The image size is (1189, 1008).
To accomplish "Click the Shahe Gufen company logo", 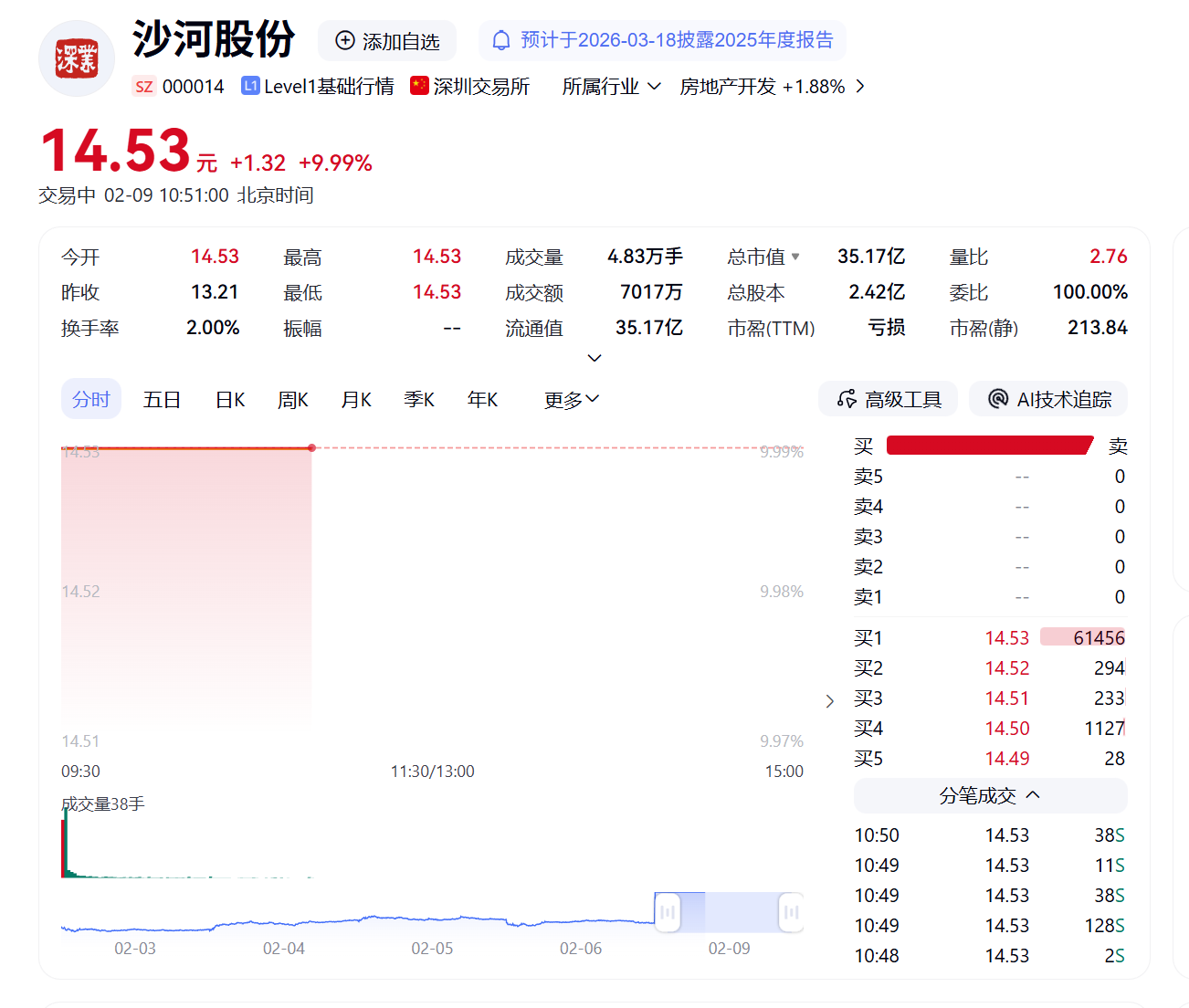I will [x=77, y=59].
